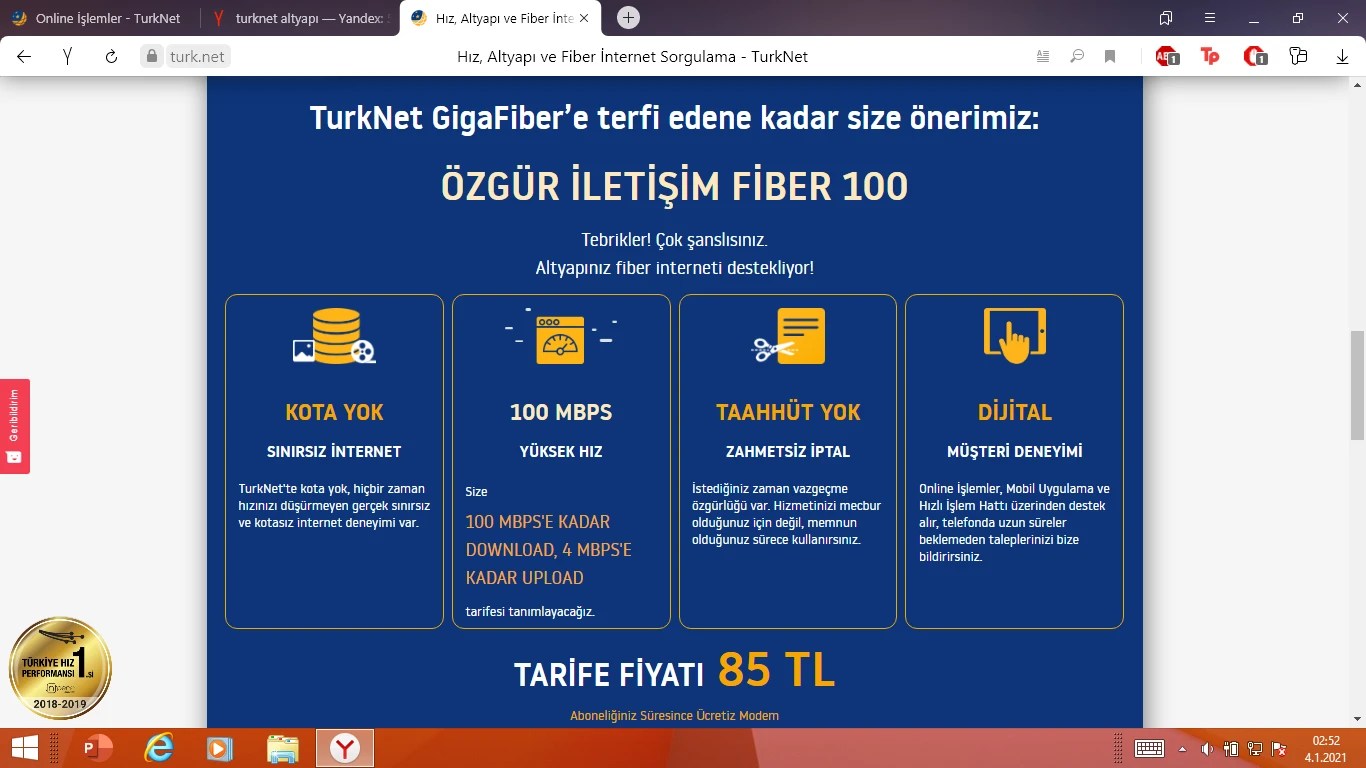Screen dimensions: 1366x768
Task: Show hidden tray icons arrow
Action: 1184,748
